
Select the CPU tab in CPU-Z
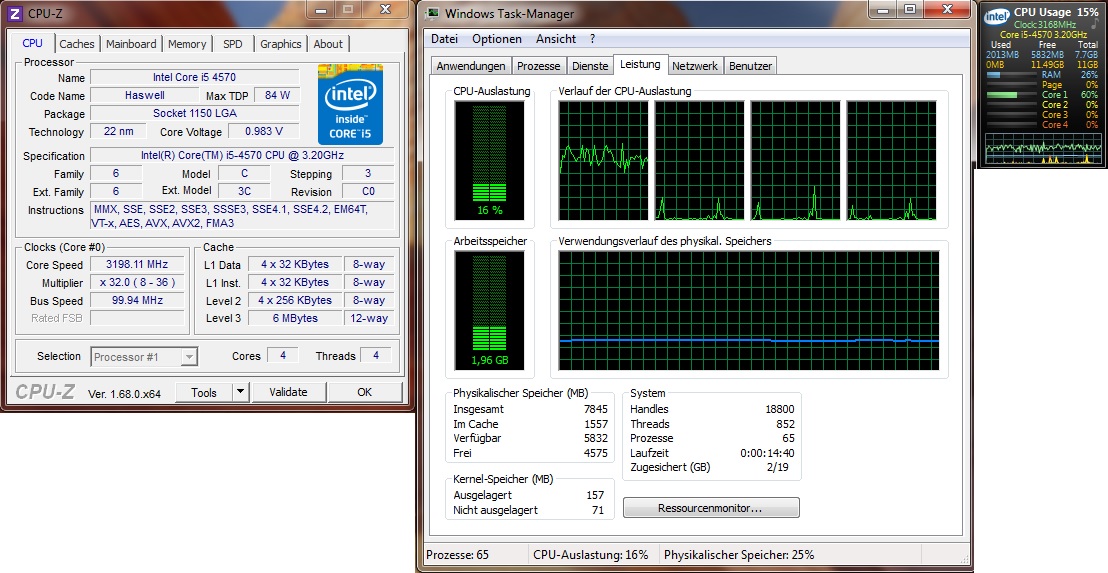pyautogui.click(x=33, y=43)
